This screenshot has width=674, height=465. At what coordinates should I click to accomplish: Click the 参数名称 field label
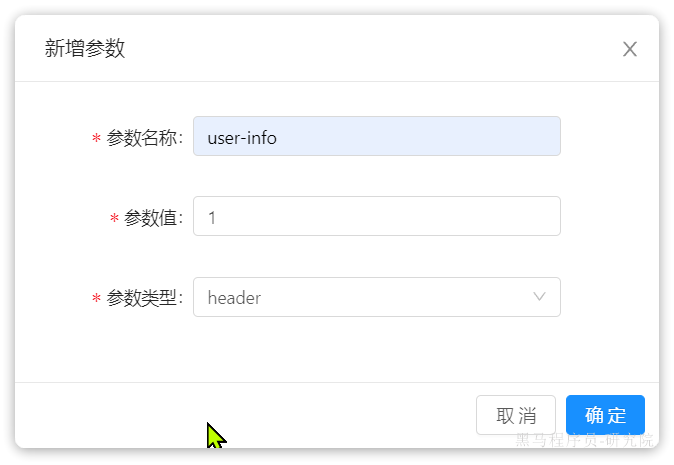(145, 138)
